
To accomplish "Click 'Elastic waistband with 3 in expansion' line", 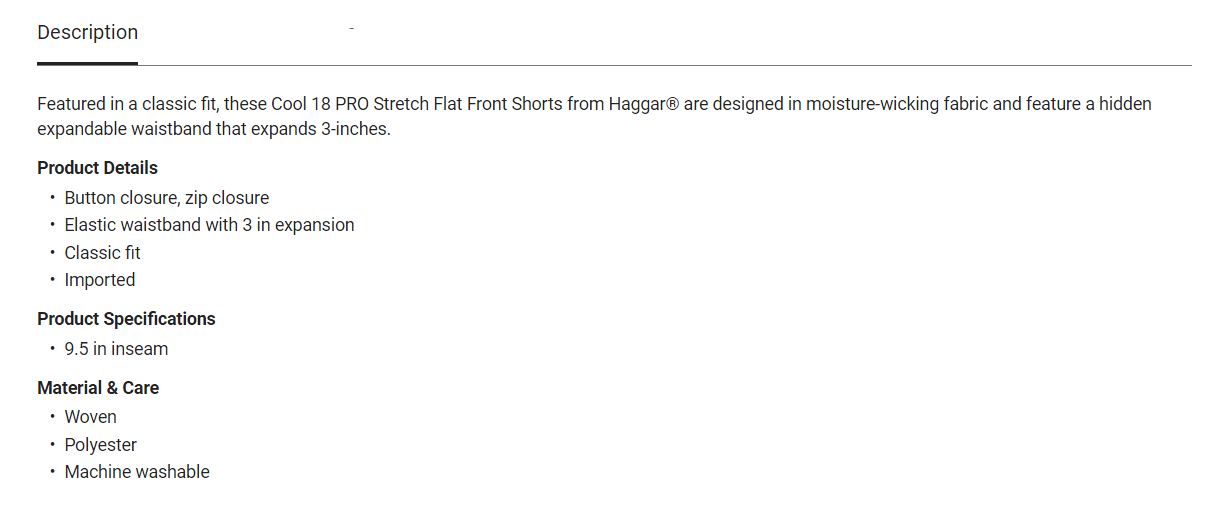I will [x=209, y=225].
